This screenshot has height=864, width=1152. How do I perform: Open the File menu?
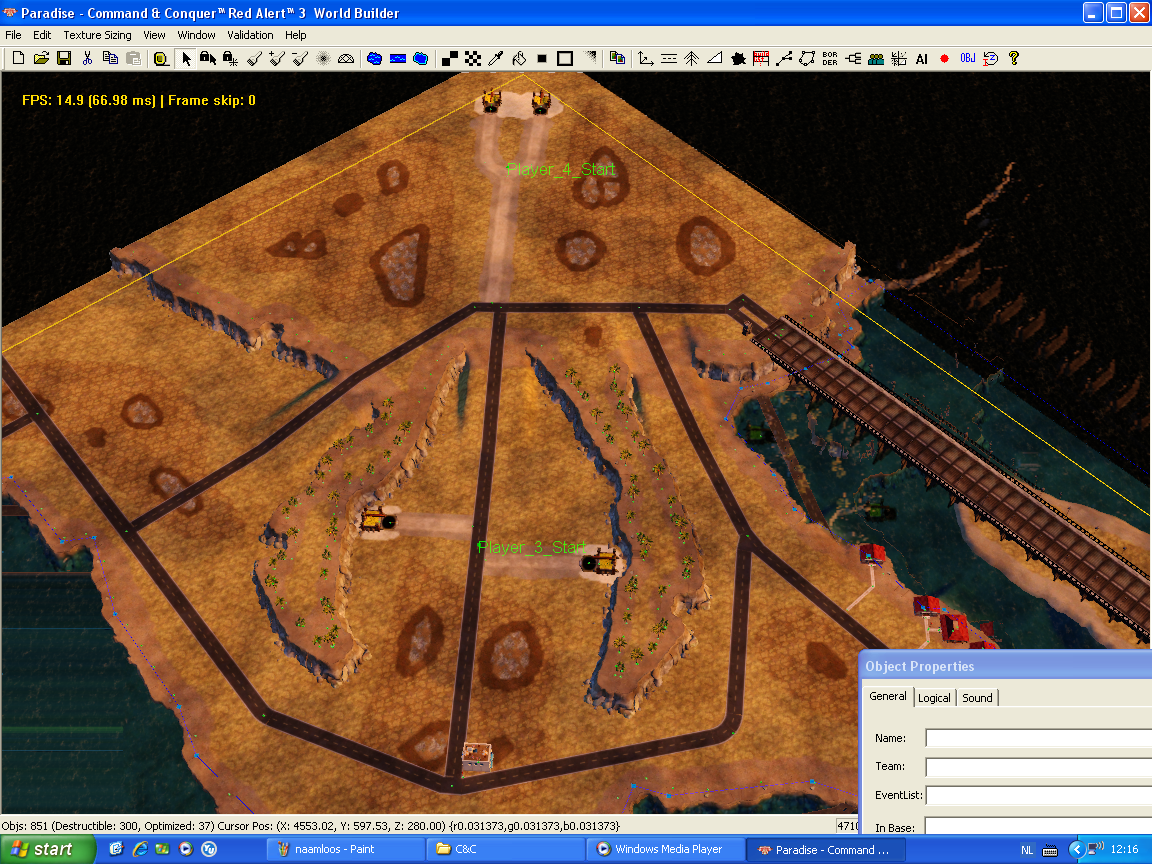[x=13, y=35]
